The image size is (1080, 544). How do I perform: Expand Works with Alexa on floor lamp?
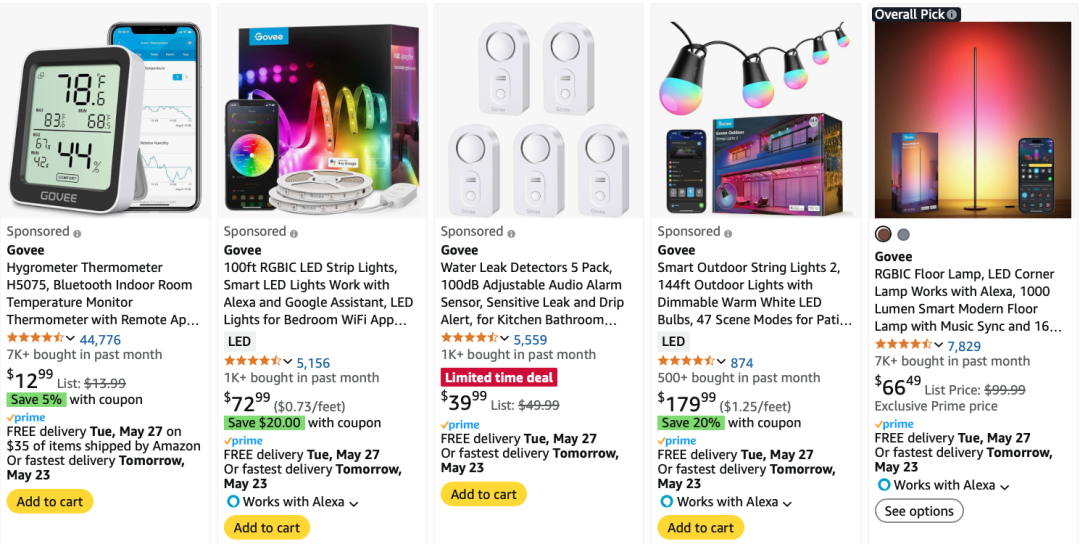(x=1005, y=486)
